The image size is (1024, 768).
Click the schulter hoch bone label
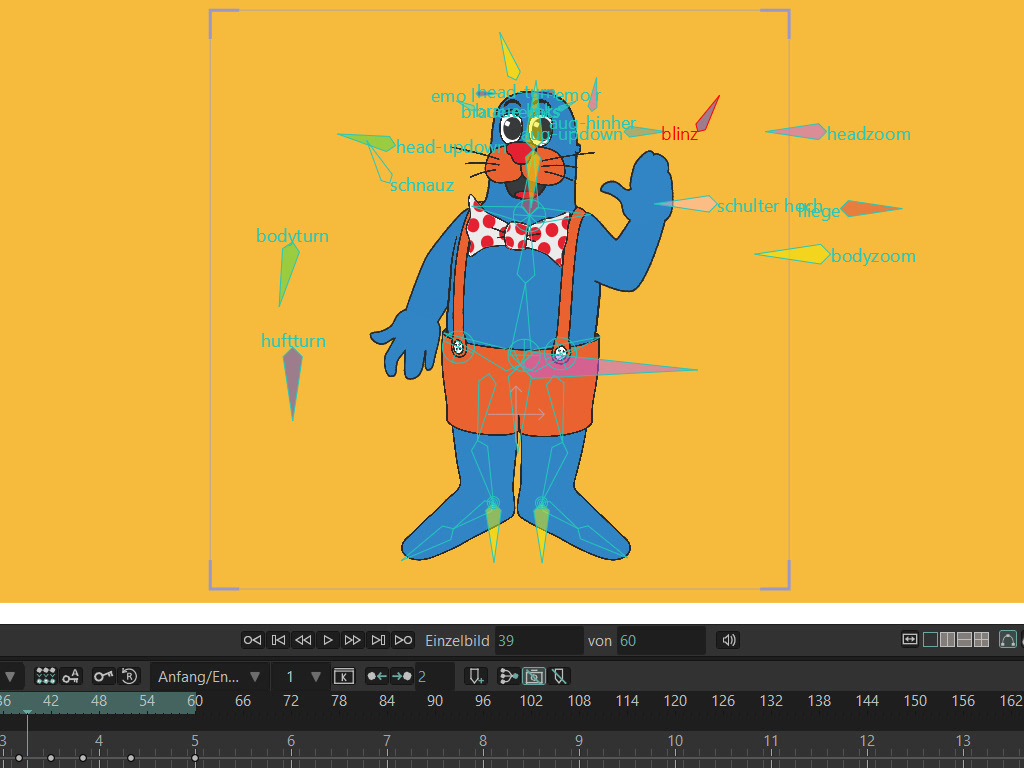point(769,206)
